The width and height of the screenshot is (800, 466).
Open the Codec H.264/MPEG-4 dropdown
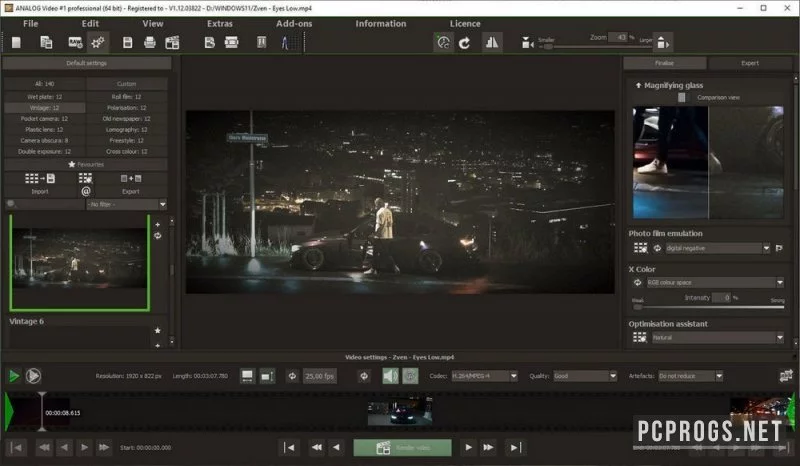tap(484, 376)
